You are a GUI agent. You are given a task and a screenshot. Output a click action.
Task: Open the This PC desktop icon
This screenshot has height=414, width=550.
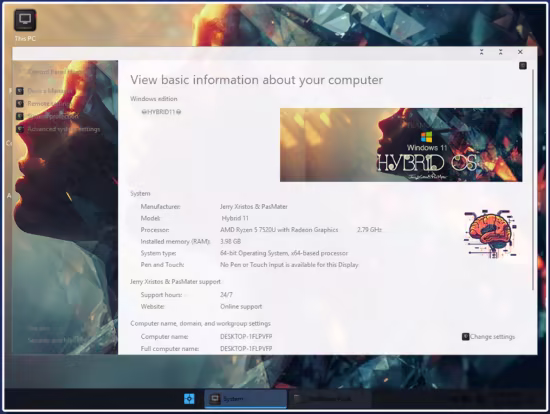pos(25,25)
